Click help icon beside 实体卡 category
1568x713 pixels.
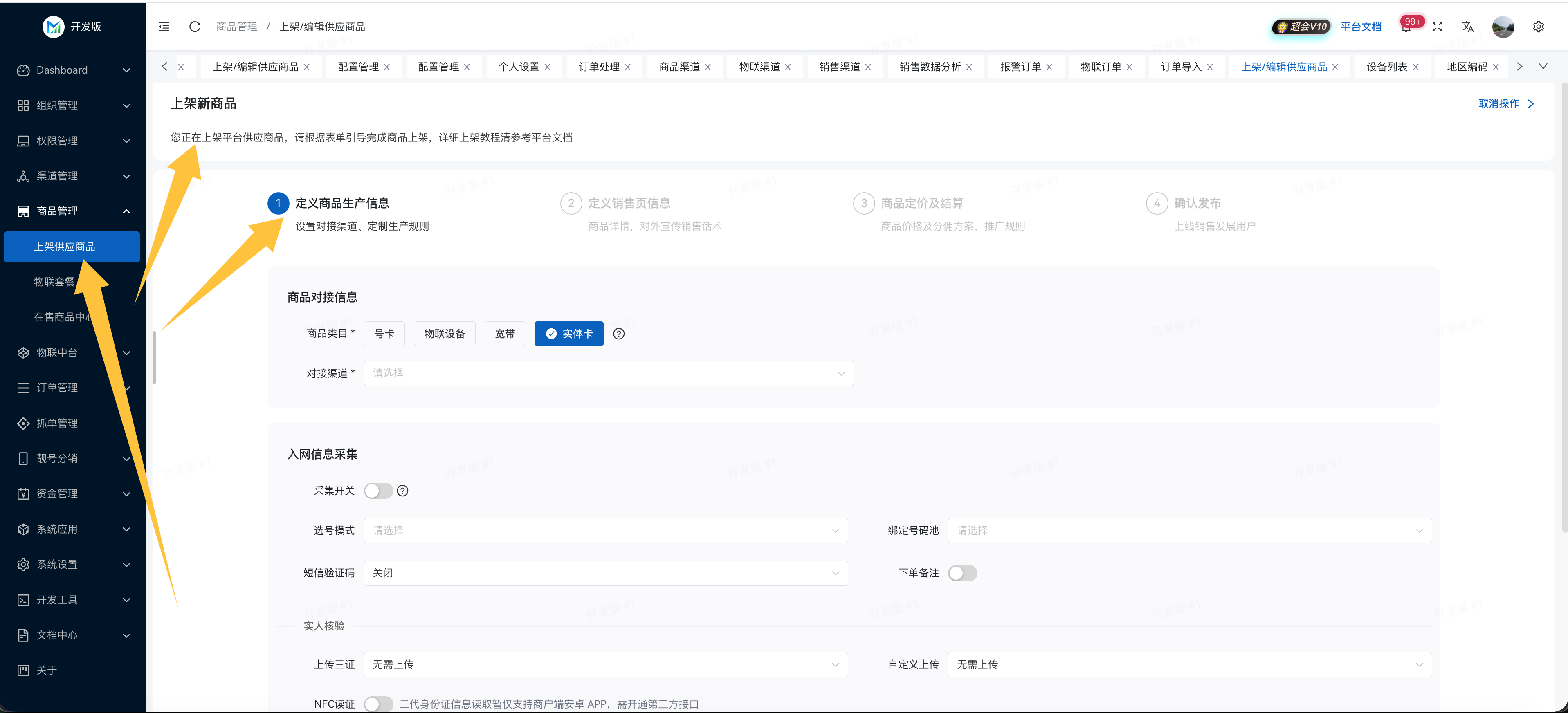(618, 333)
